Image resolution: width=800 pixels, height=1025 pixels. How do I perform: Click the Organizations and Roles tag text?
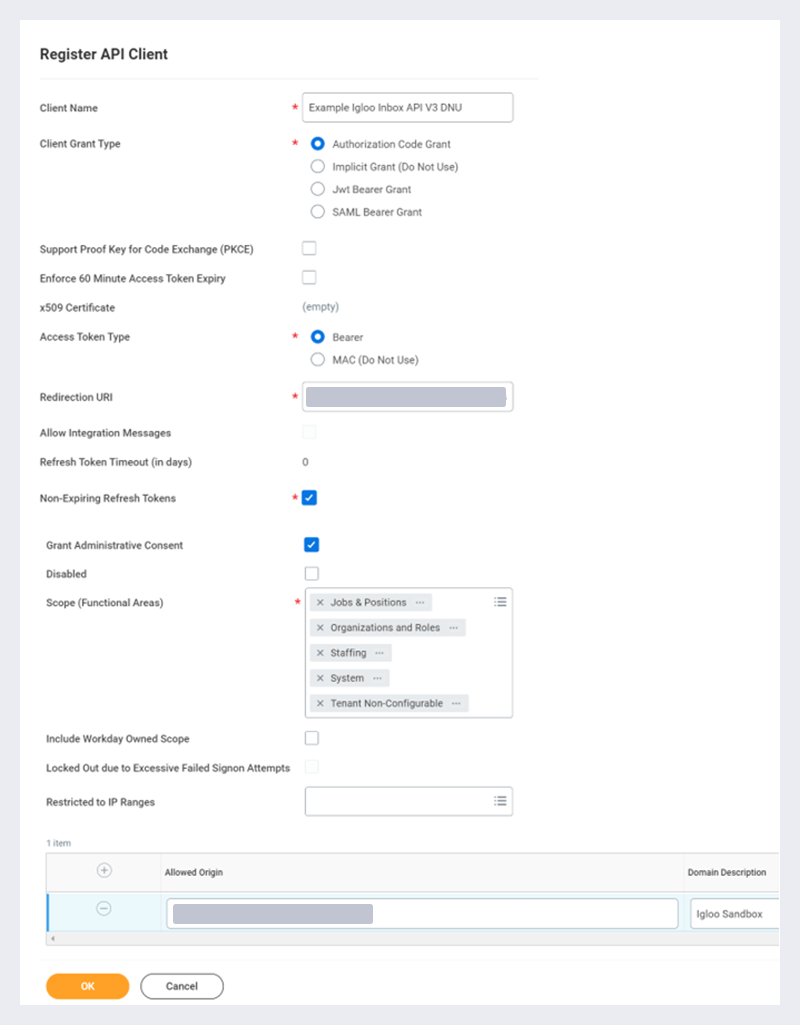coord(385,628)
